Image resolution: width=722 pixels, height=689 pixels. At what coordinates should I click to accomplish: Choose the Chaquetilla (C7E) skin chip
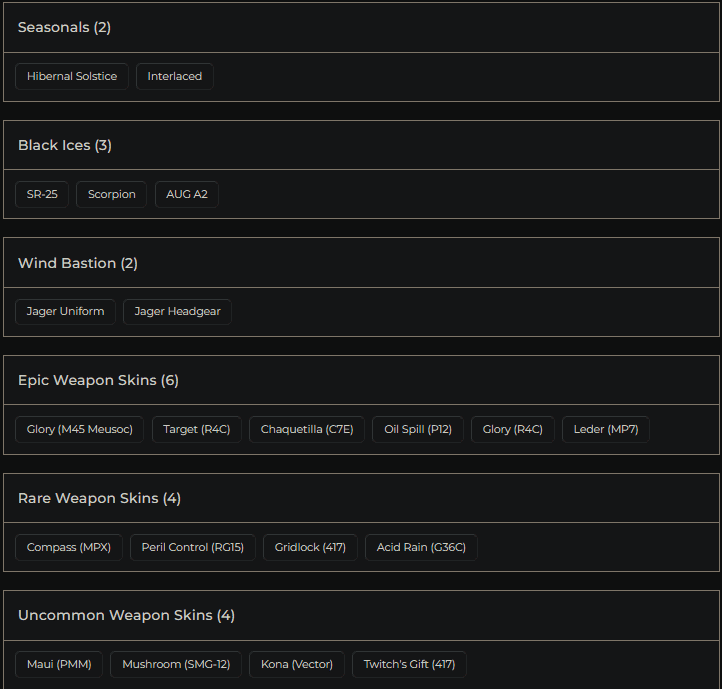tap(307, 430)
